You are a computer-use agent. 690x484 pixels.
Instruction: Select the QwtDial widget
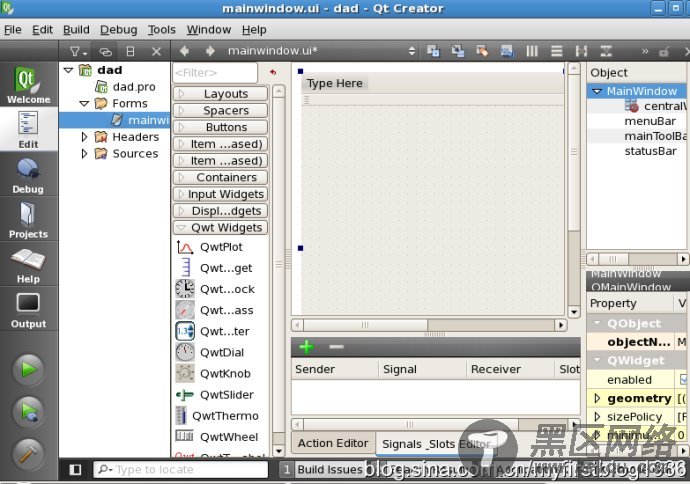click(x=210, y=353)
